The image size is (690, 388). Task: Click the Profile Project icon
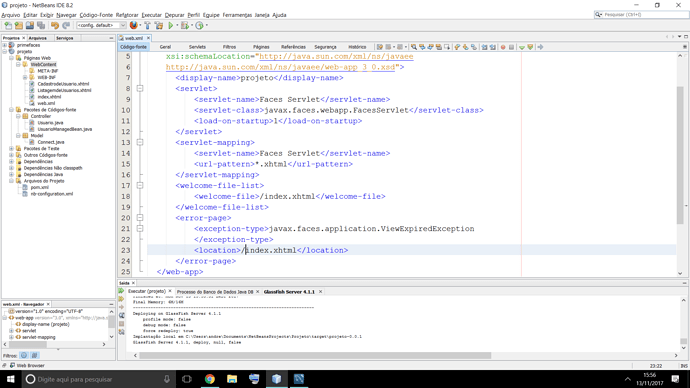coord(199,26)
